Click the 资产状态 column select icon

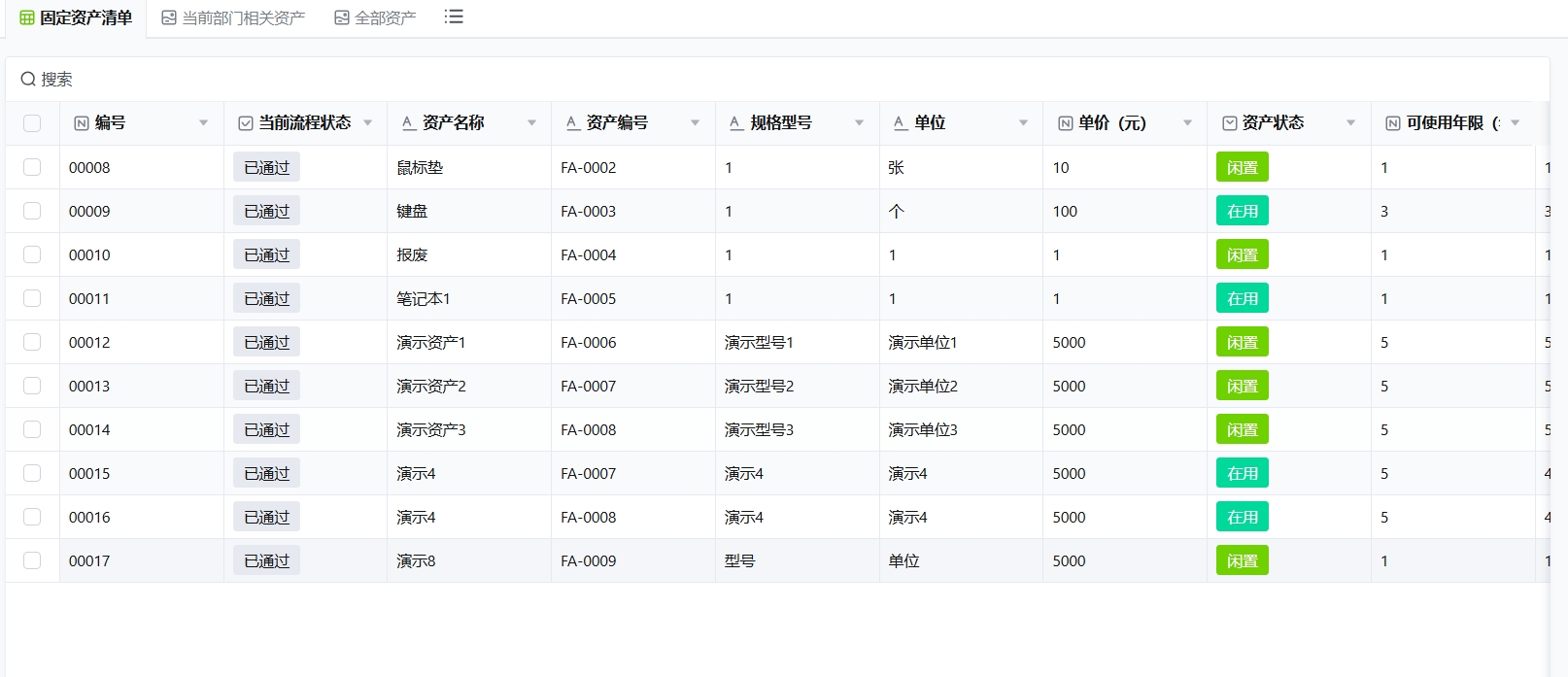click(x=1229, y=123)
